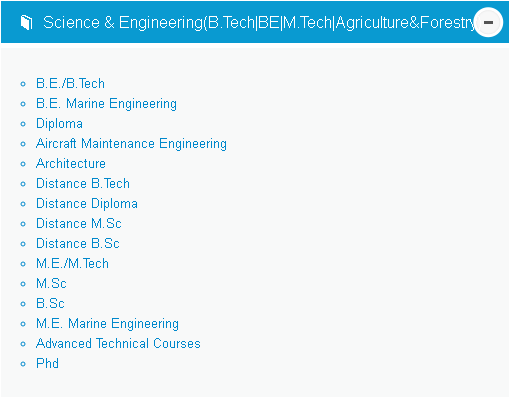Screen dimensions: 512x400
Task: Open M.E. Marine Engineering link
Action: [107, 324]
